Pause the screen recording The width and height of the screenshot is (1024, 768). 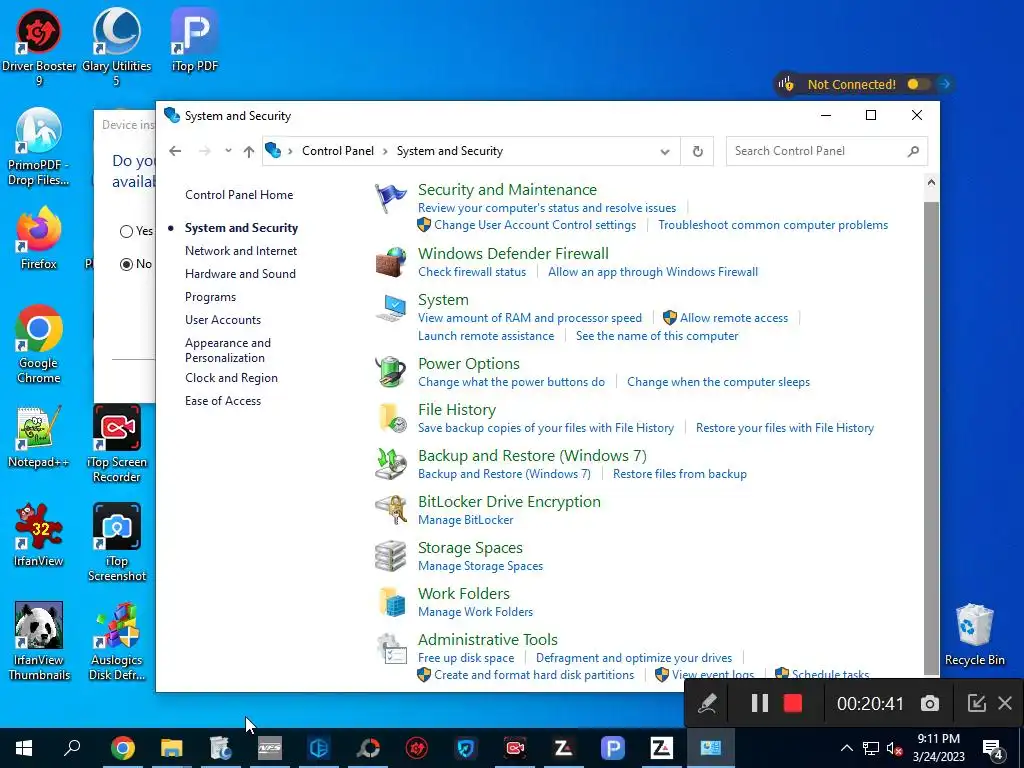tap(760, 703)
